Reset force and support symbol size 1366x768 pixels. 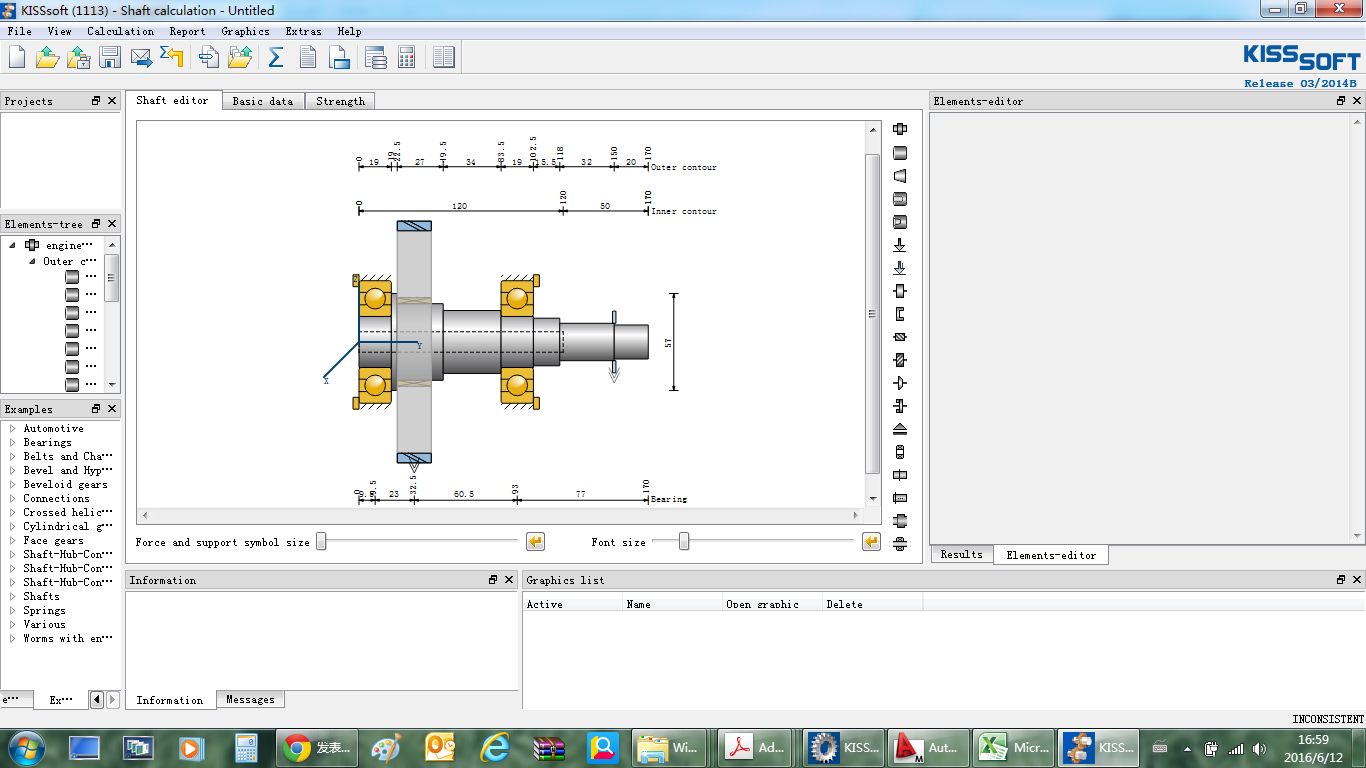pyautogui.click(x=535, y=542)
